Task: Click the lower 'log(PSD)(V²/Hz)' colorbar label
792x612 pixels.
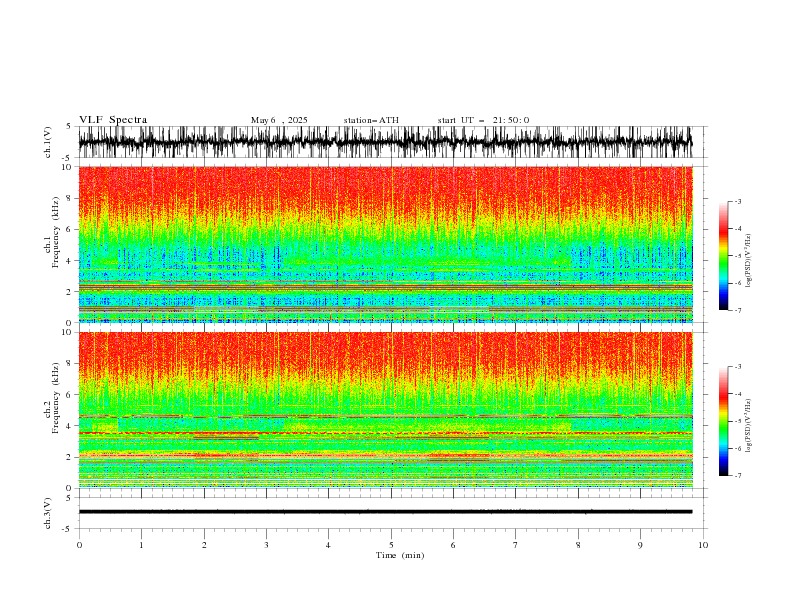Action: [x=748, y=426]
